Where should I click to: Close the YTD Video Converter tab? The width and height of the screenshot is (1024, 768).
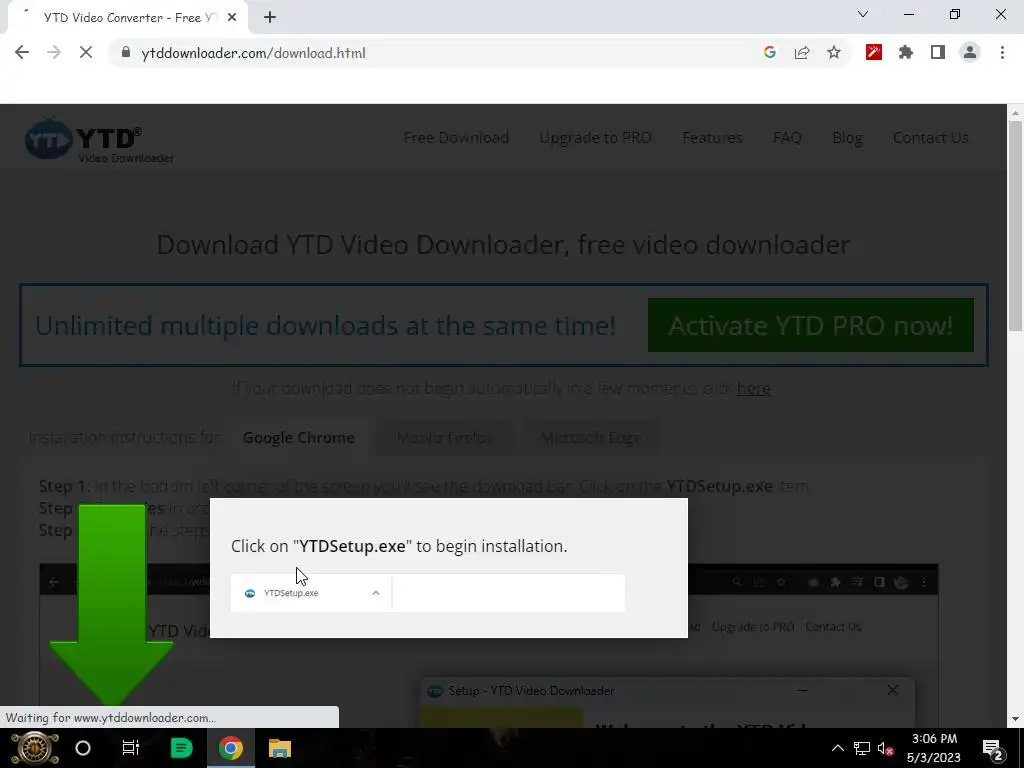232,18
